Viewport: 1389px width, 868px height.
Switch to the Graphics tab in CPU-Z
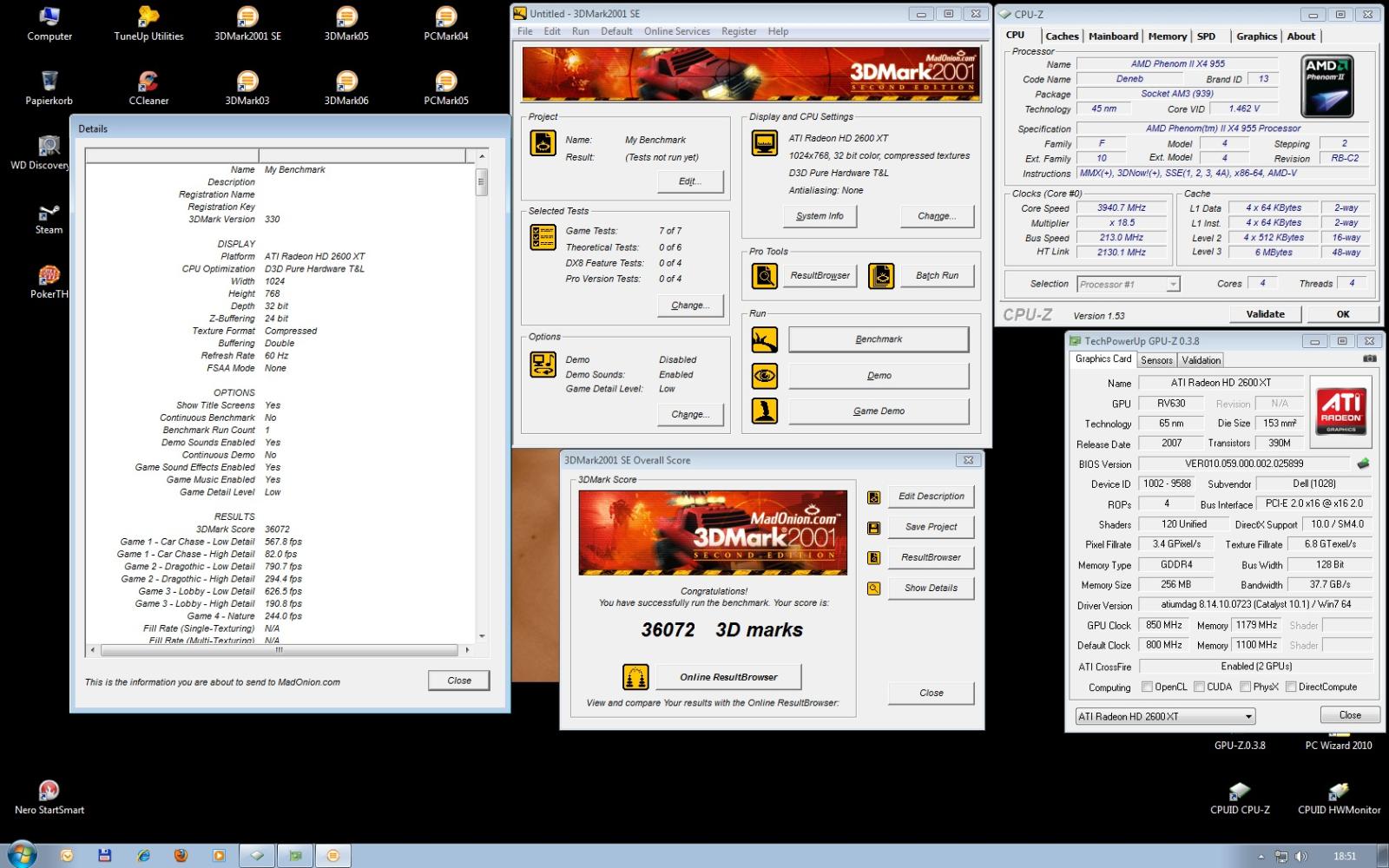pos(1256,36)
